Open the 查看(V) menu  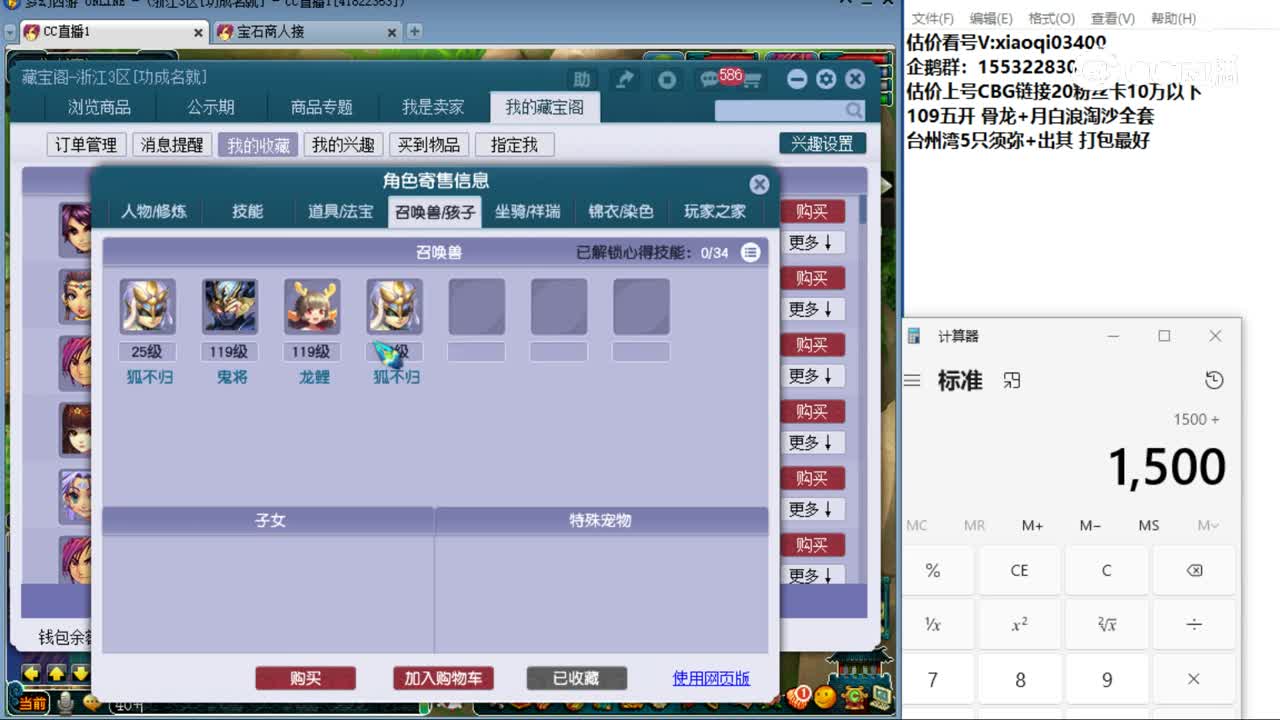tap(1113, 18)
